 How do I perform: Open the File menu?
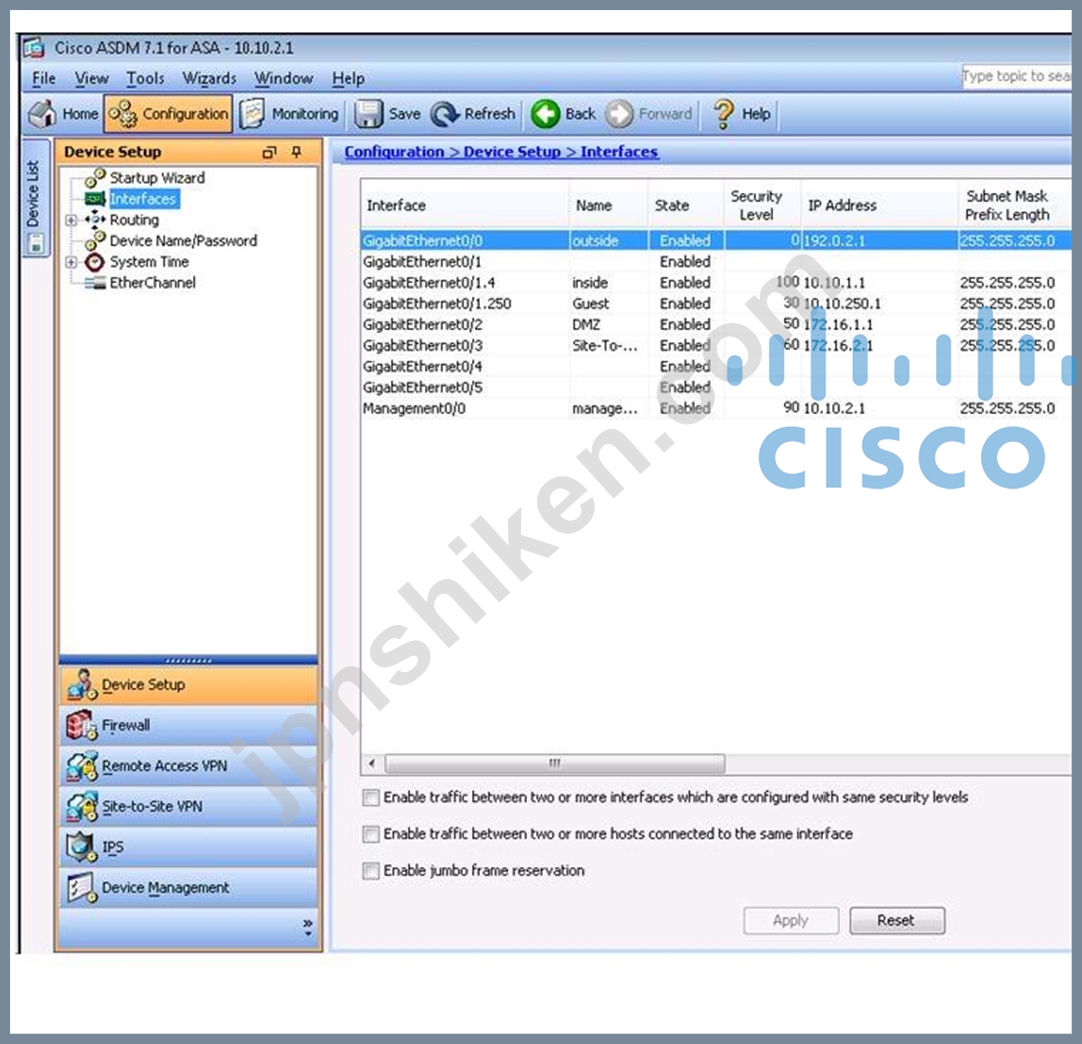point(43,79)
